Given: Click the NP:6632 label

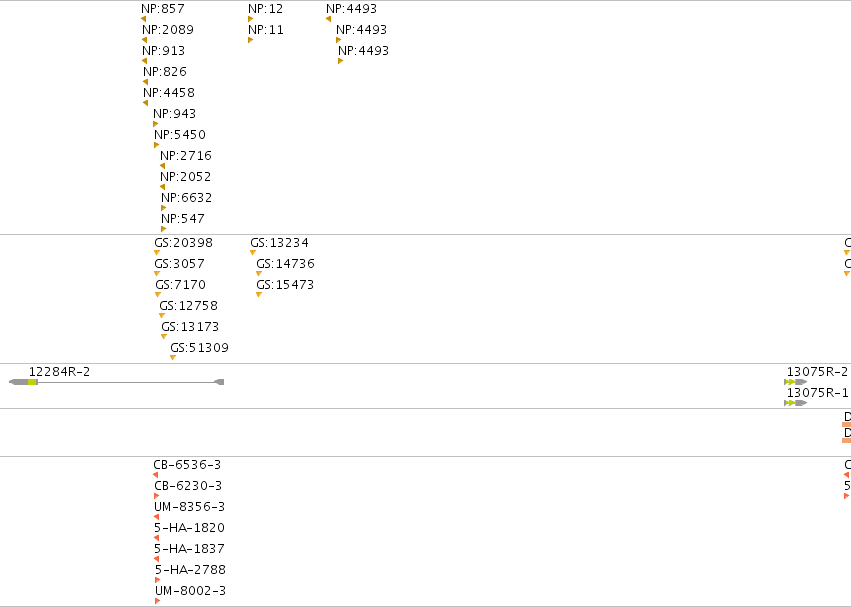Looking at the screenshot, I should click(x=186, y=198).
